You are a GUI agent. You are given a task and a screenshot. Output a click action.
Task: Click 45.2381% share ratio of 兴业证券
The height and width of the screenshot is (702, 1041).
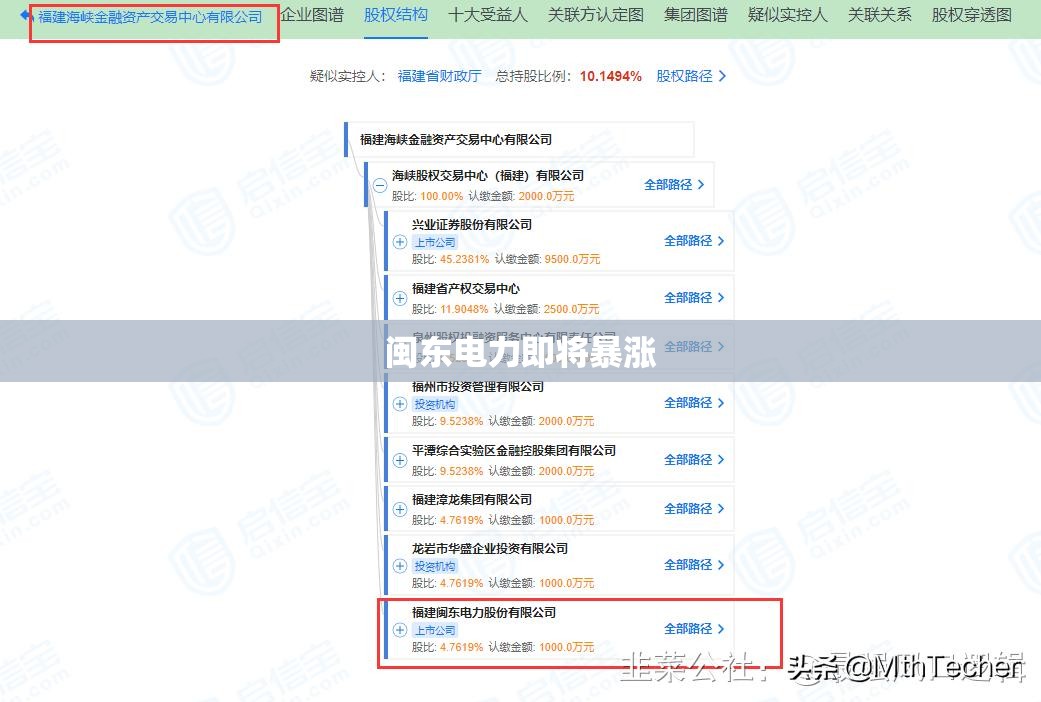(464, 259)
